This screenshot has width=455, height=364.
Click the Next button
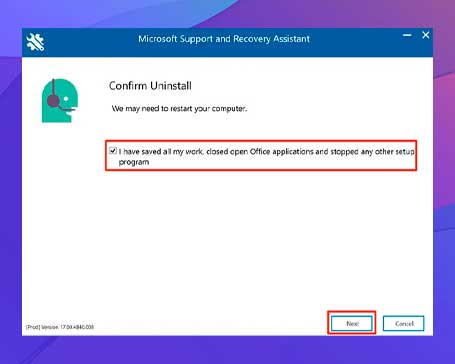click(352, 323)
